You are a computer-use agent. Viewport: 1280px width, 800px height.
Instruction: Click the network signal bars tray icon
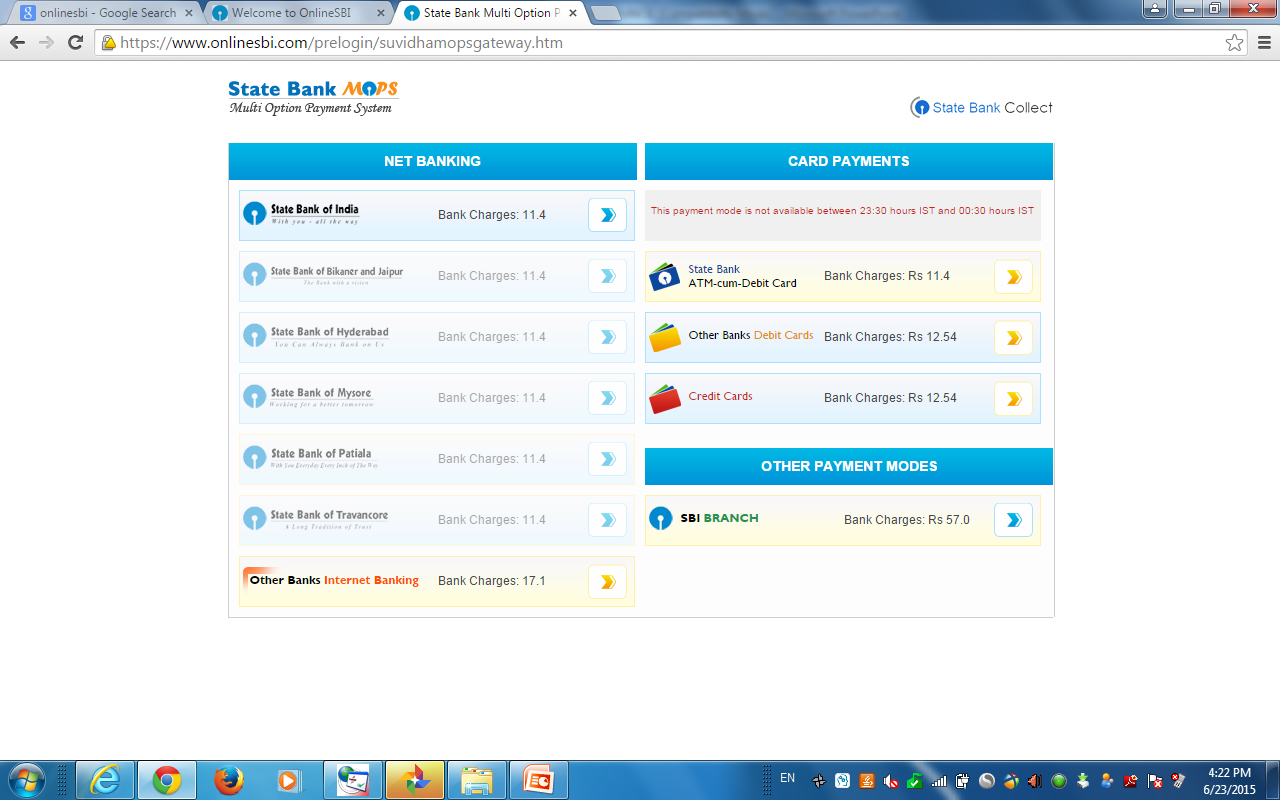click(x=939, y=781)
